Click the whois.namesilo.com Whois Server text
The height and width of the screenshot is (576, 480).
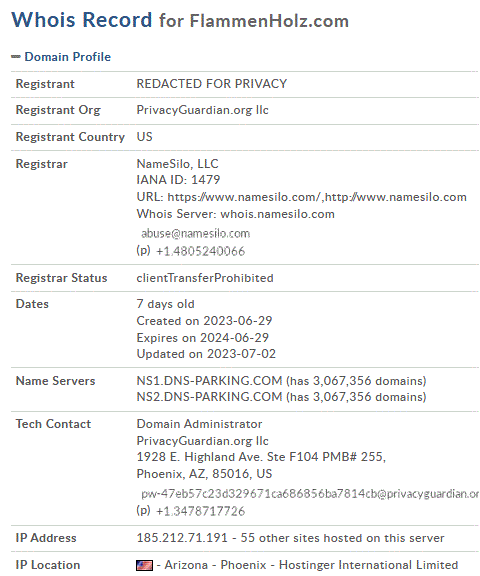pyautogui.click(x=278, y=214)
